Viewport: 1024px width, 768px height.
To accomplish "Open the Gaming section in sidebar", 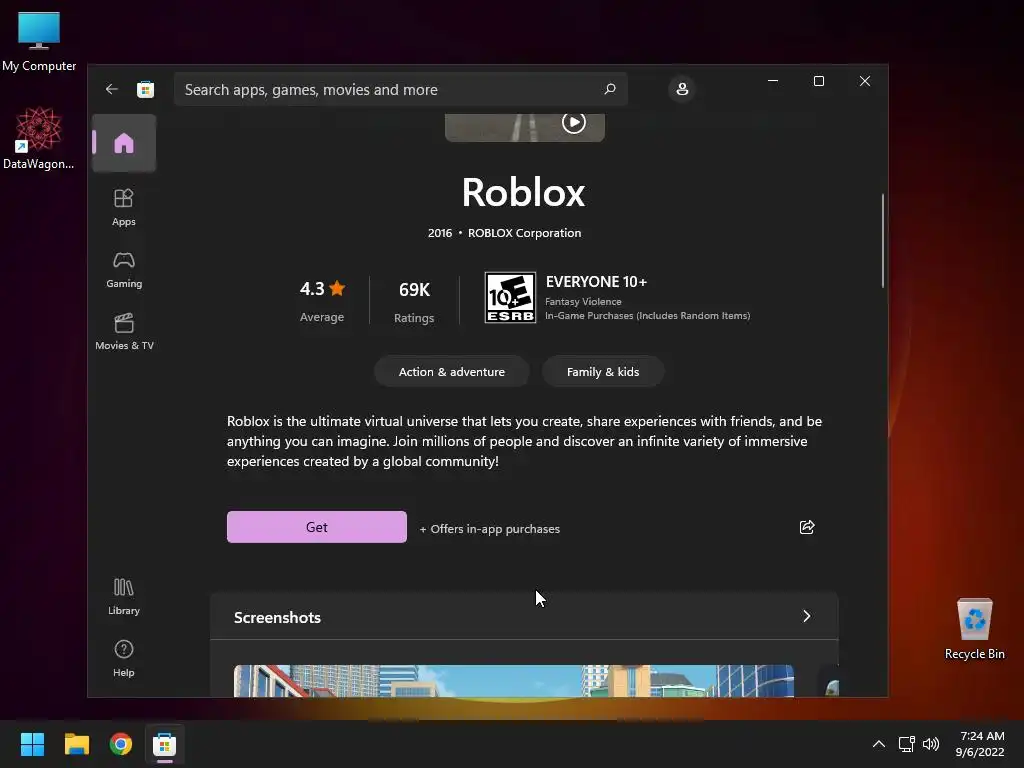I will coord(124,270).
